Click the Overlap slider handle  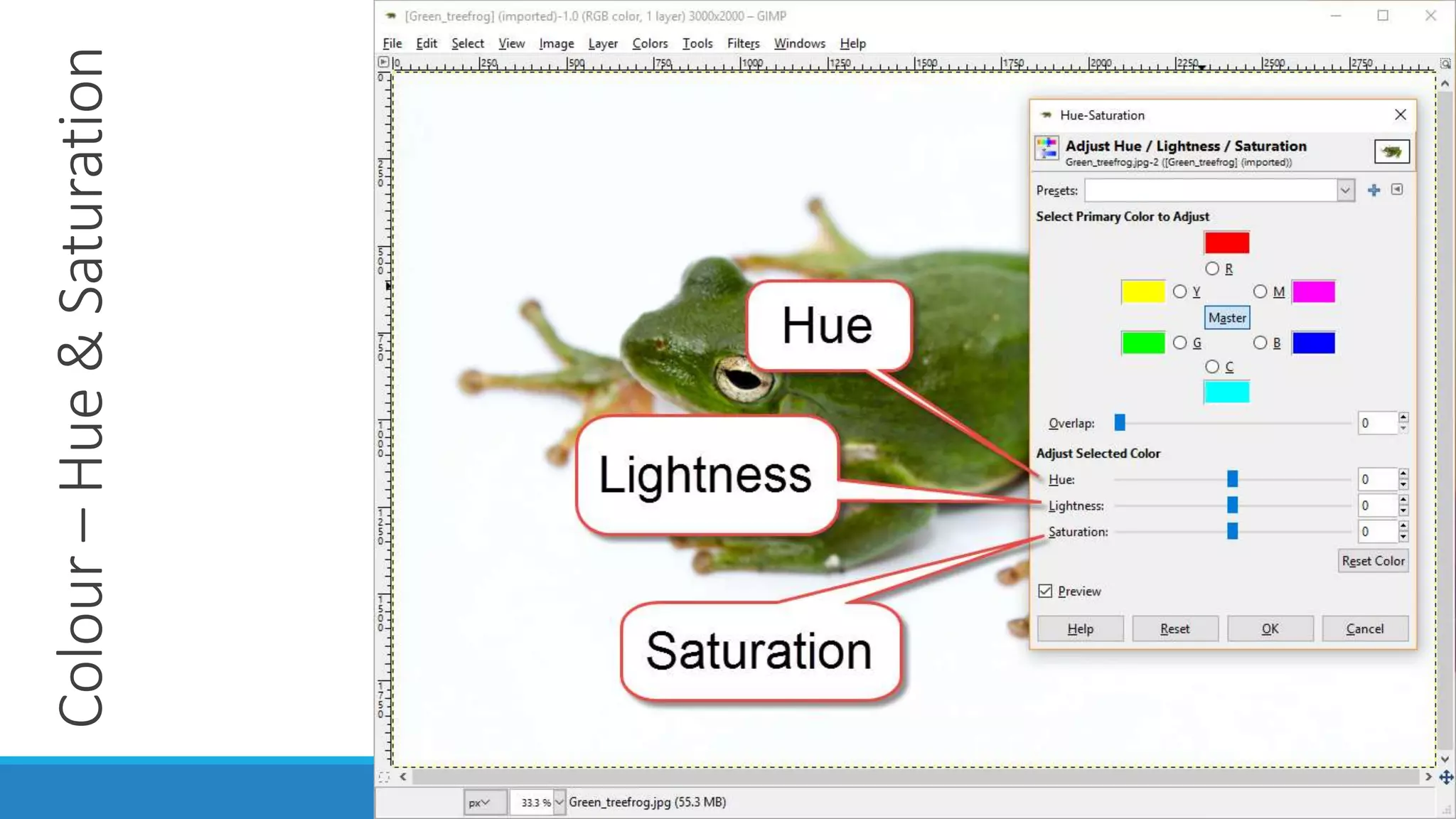pyautogui.click(x=1120, y=423)
